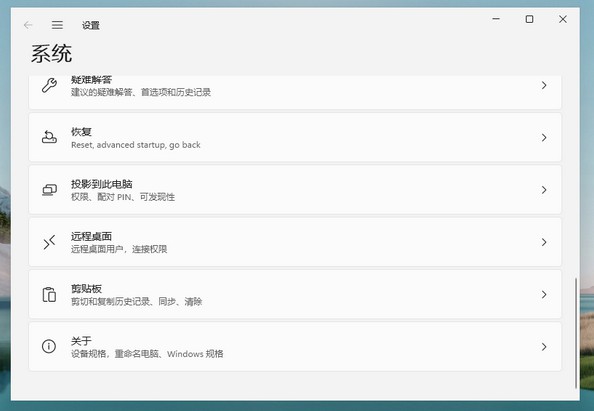Open the 关于 settings title
Viewport: 594px width, 411px height.
[x=81, y=341]
